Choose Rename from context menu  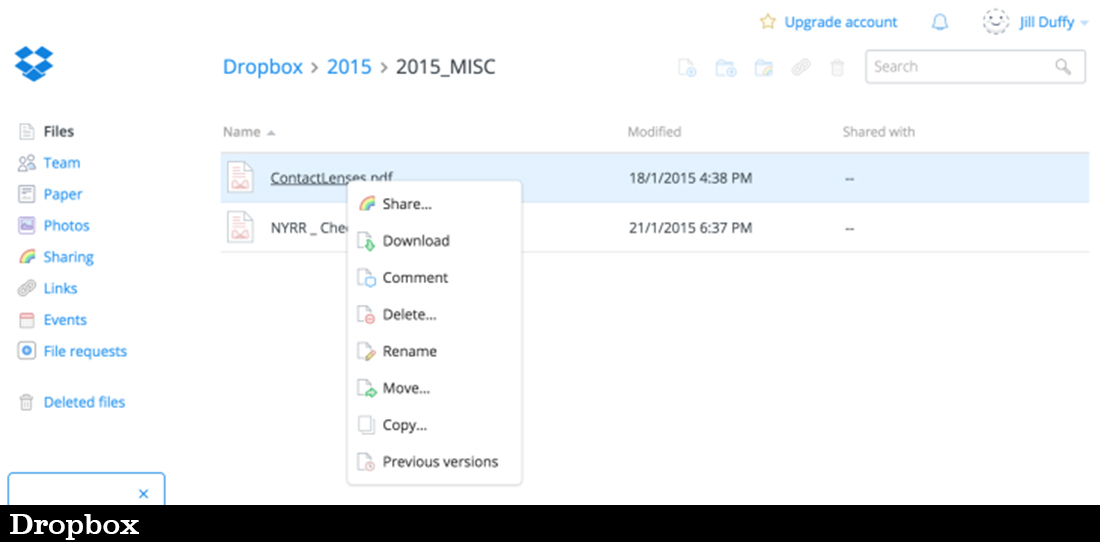point(434,351)
